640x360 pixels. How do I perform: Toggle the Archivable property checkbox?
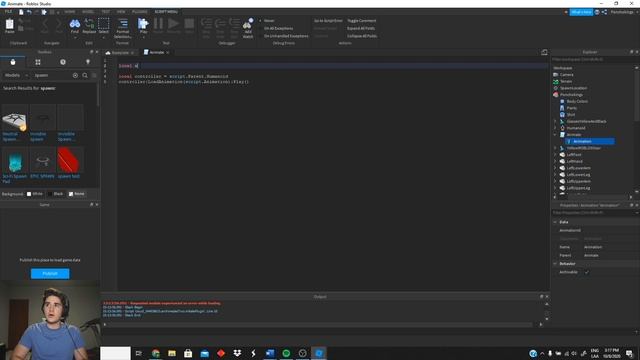tap(587, 272)
